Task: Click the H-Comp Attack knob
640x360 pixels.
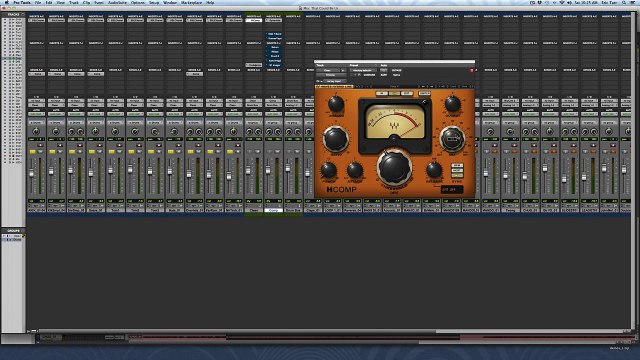Action: pyautogui.click(x=355, y=170)
